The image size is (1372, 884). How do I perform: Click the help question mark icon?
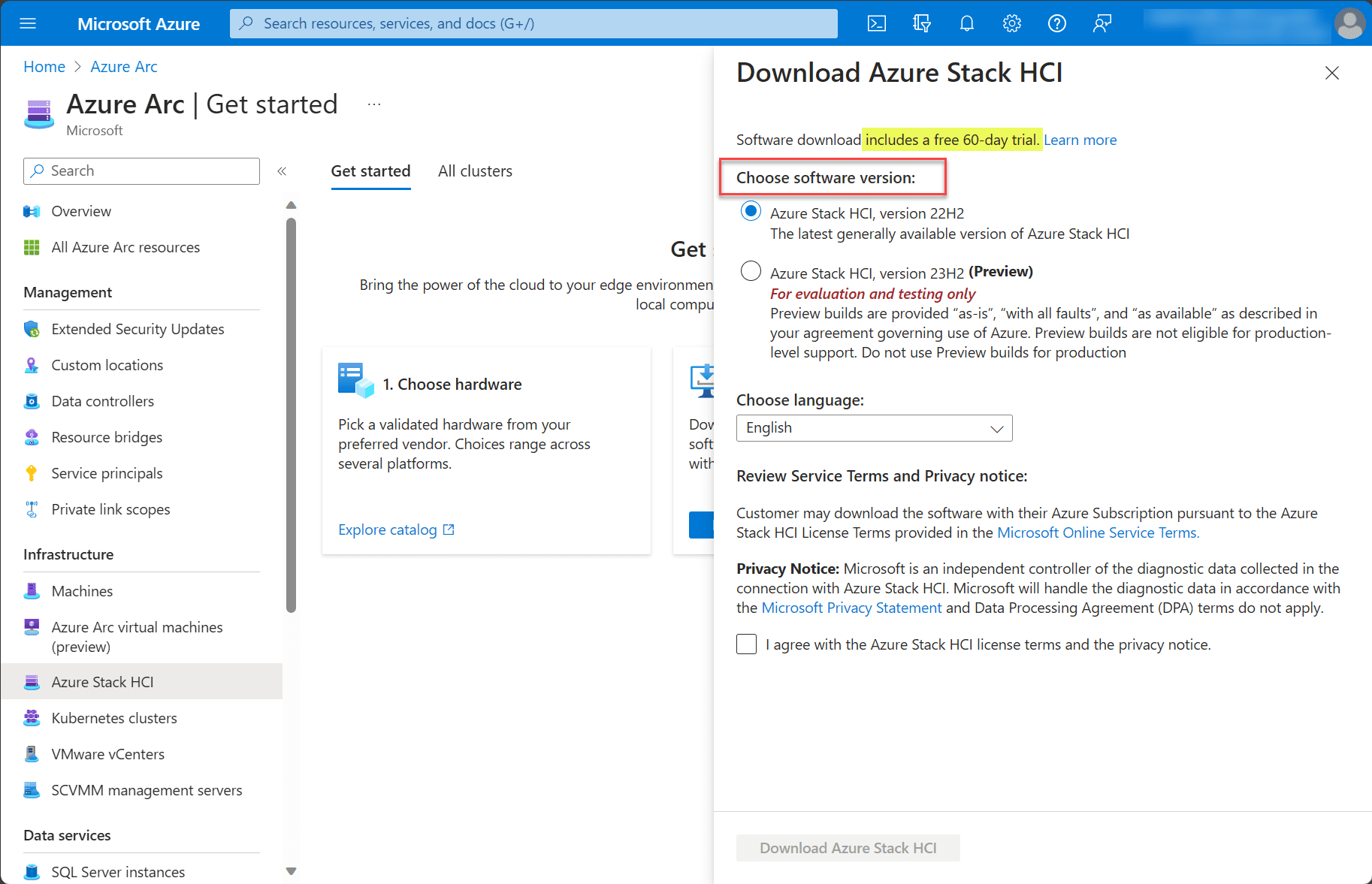click(x=1057, y=24)
